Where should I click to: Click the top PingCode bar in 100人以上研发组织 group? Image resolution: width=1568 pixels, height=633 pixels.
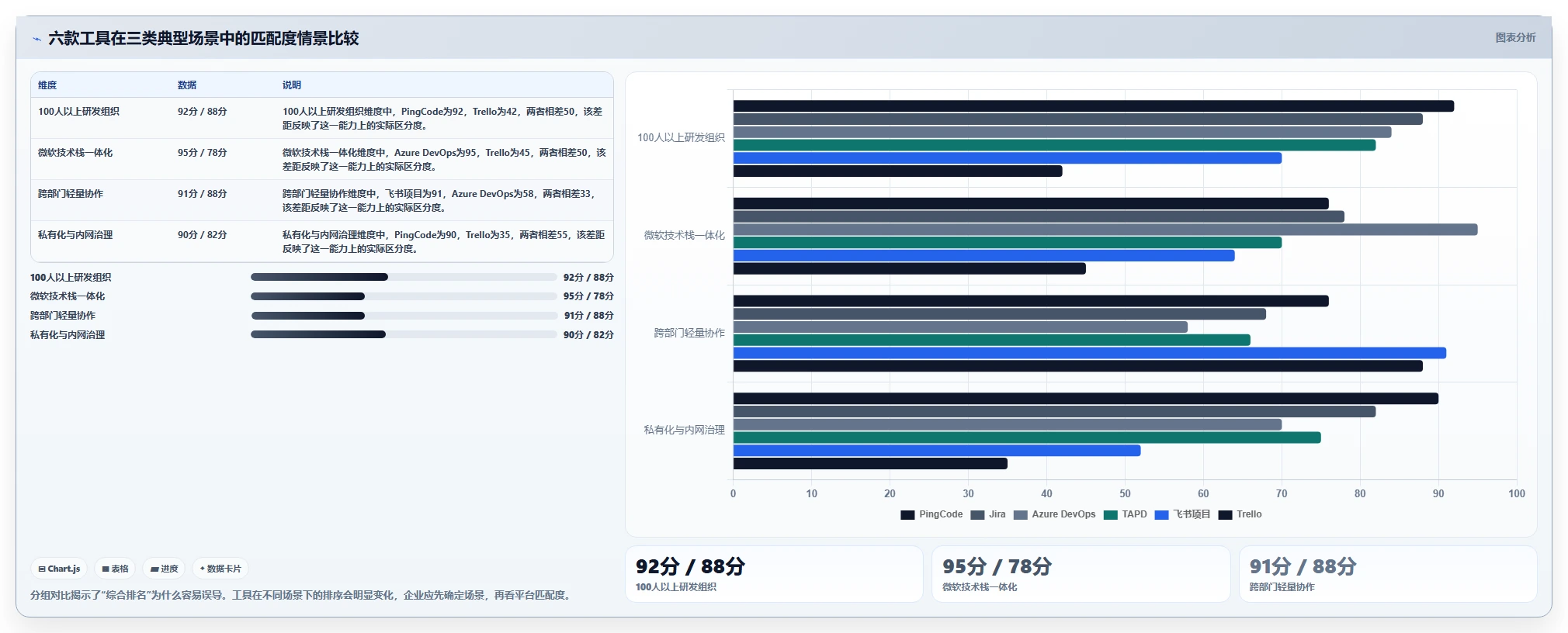(1094, 106)
